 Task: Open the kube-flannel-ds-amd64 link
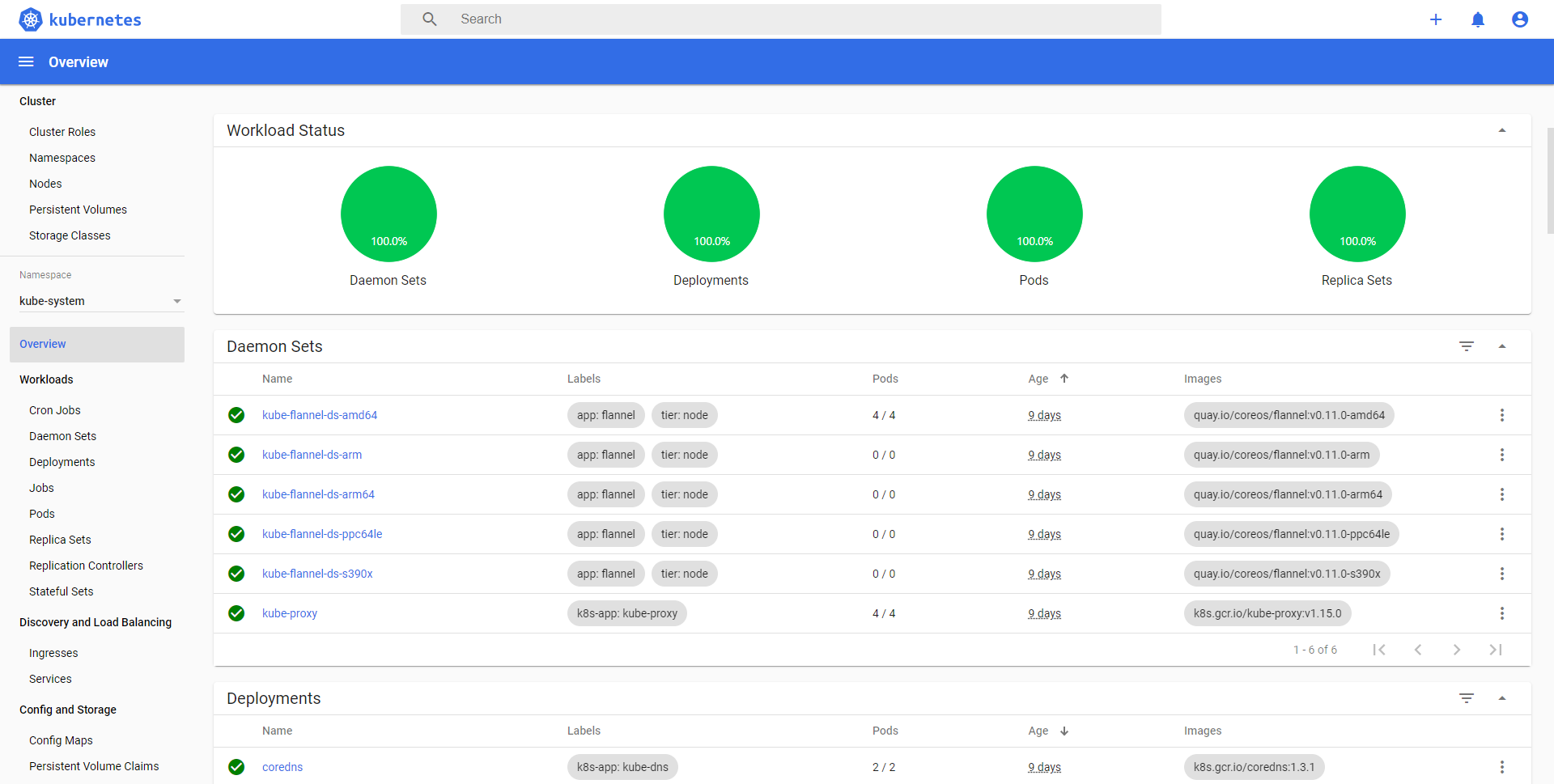pos(320,415)
